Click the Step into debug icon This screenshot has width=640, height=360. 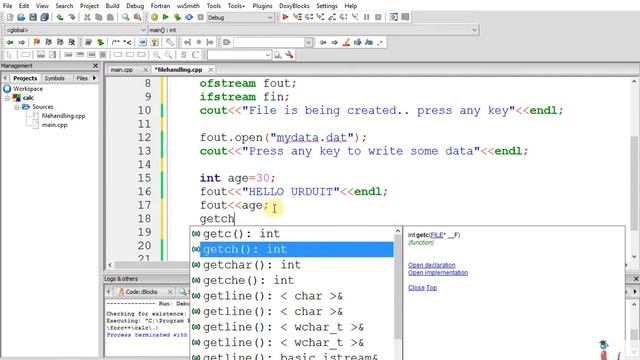320,17
